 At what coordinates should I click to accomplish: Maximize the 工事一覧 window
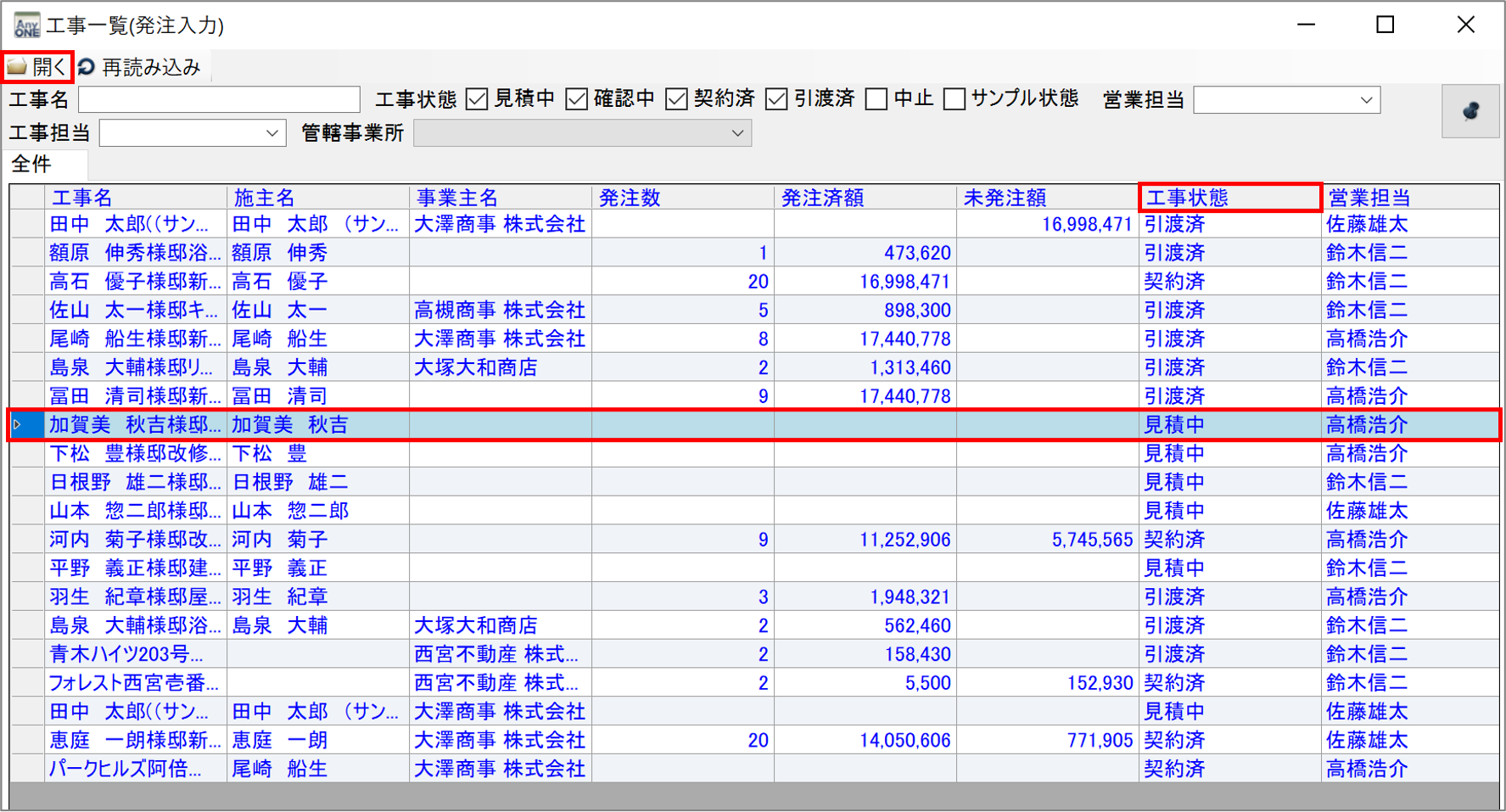click(x=1385, y=25)
